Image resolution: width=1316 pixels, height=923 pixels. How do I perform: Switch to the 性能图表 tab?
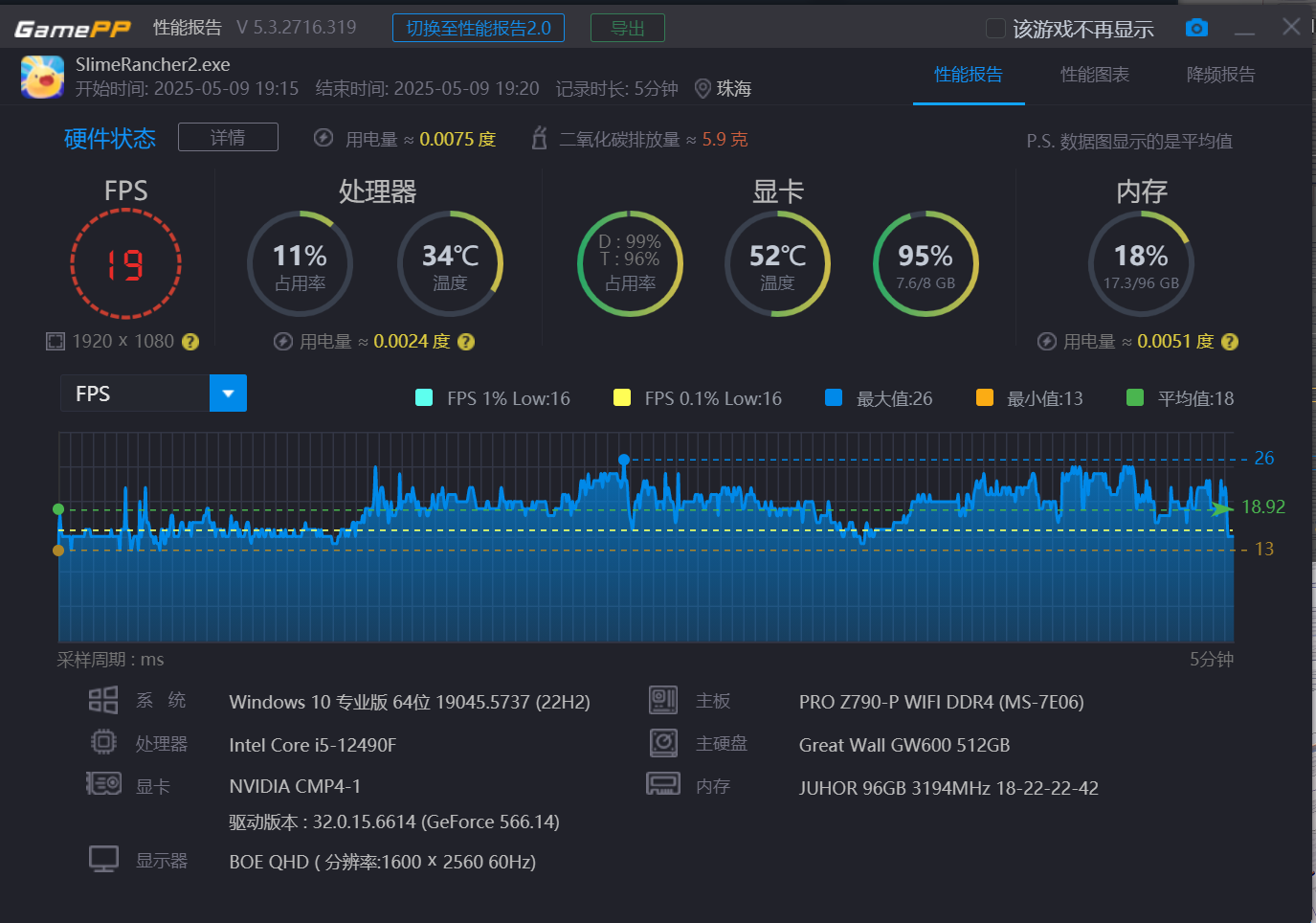(1095, 75)
